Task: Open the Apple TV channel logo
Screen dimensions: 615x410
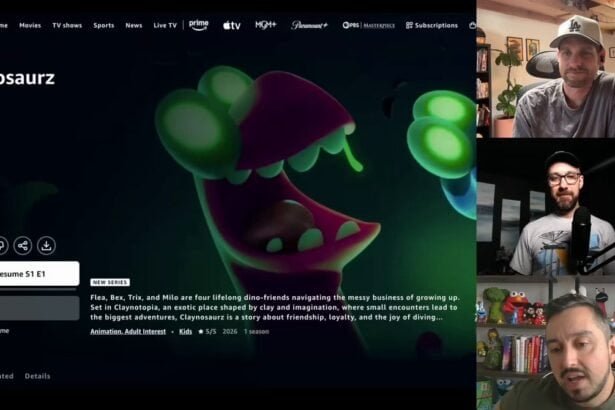Action: click(232, 26)
